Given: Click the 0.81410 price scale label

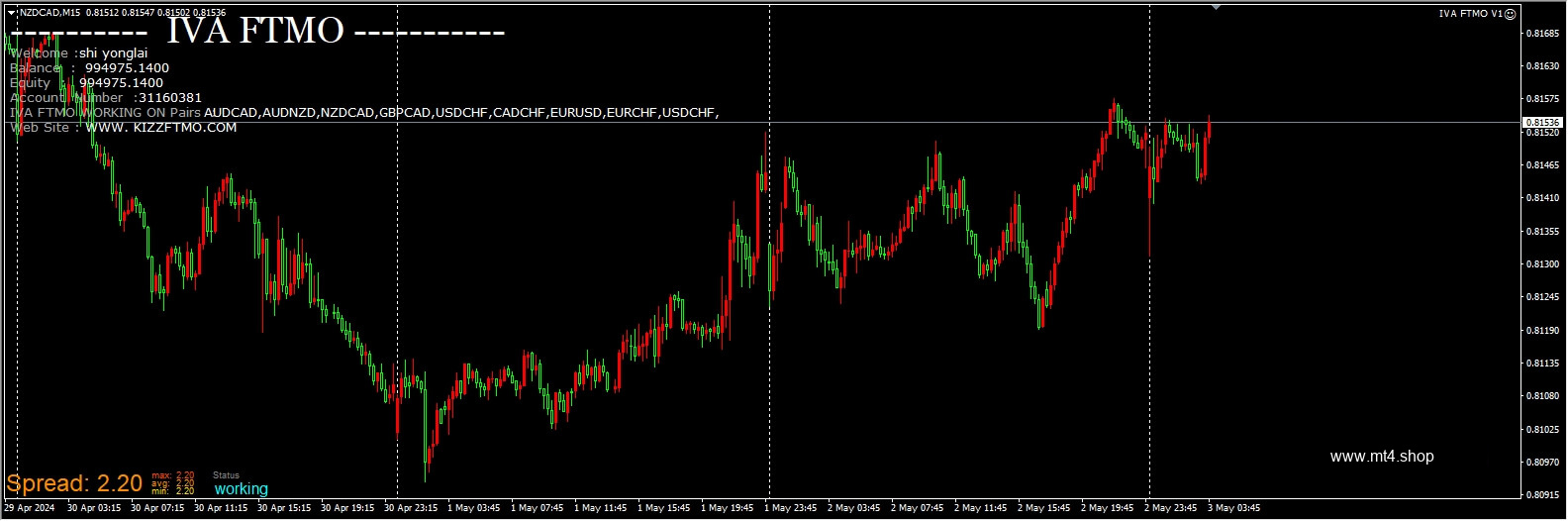Looking at the screenshot, I should [x=1543, y=198].
